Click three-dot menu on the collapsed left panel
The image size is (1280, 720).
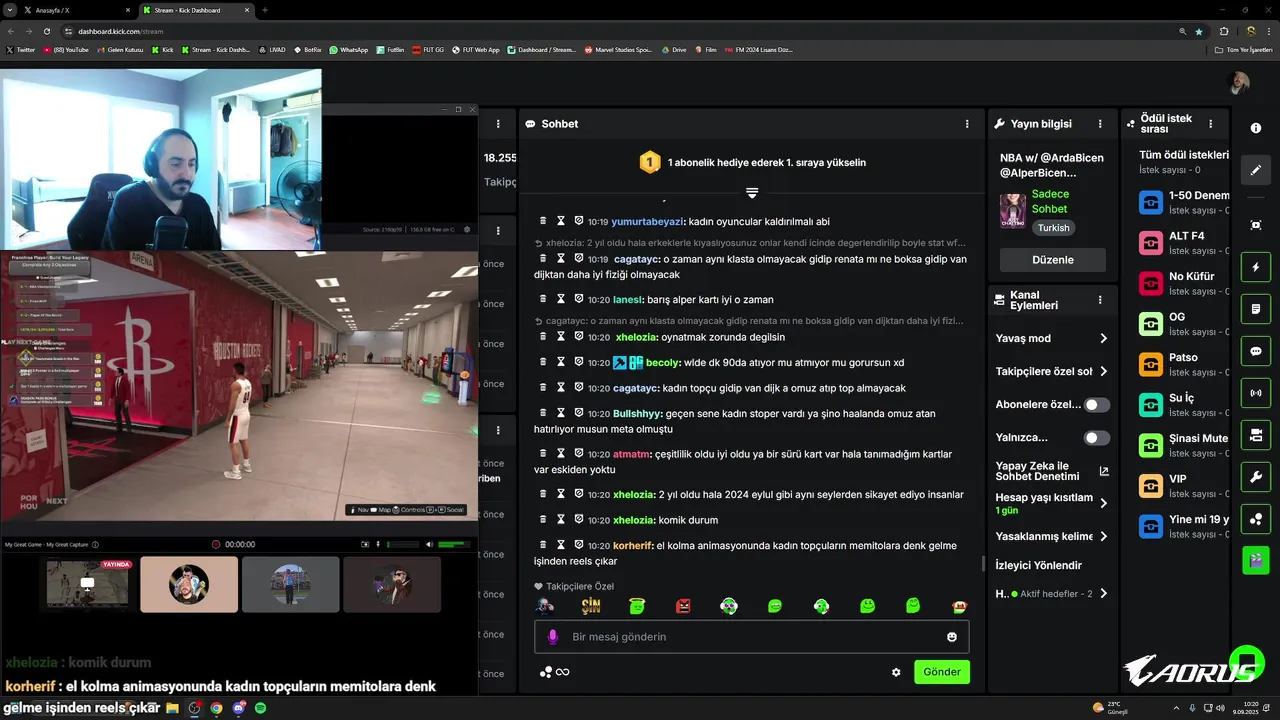(498, 124)
